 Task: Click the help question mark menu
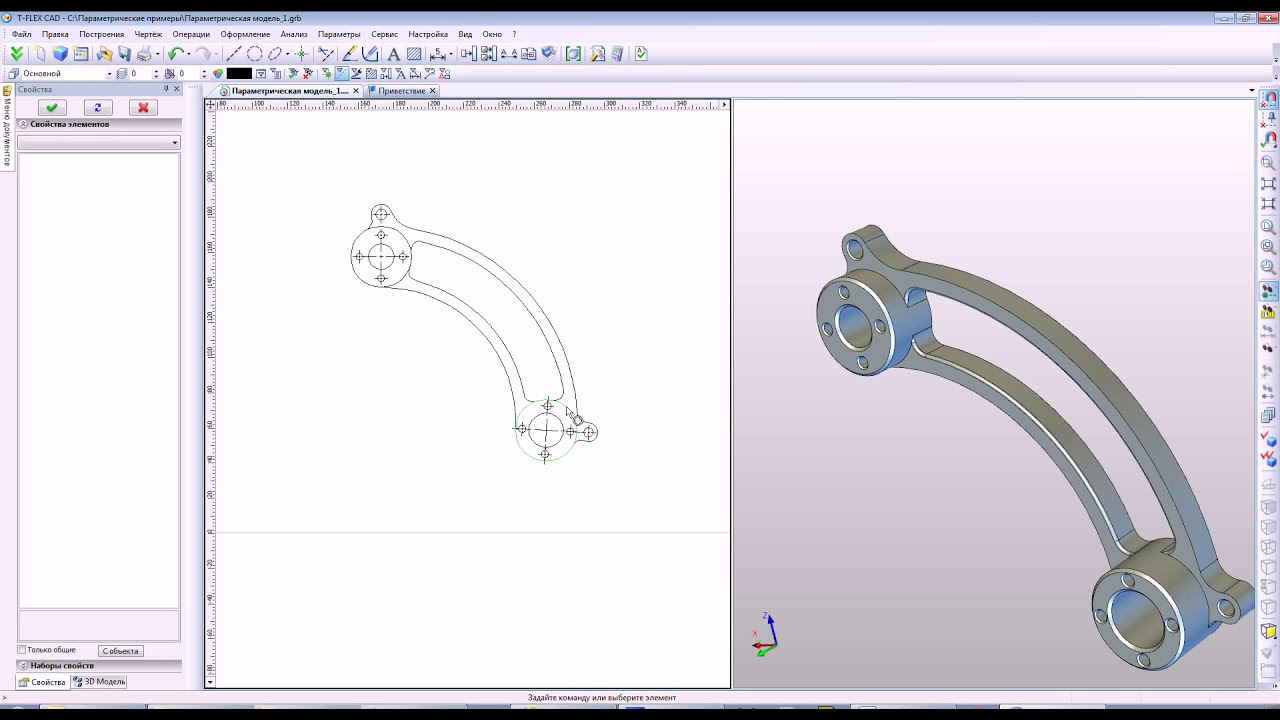coord(514,34)
